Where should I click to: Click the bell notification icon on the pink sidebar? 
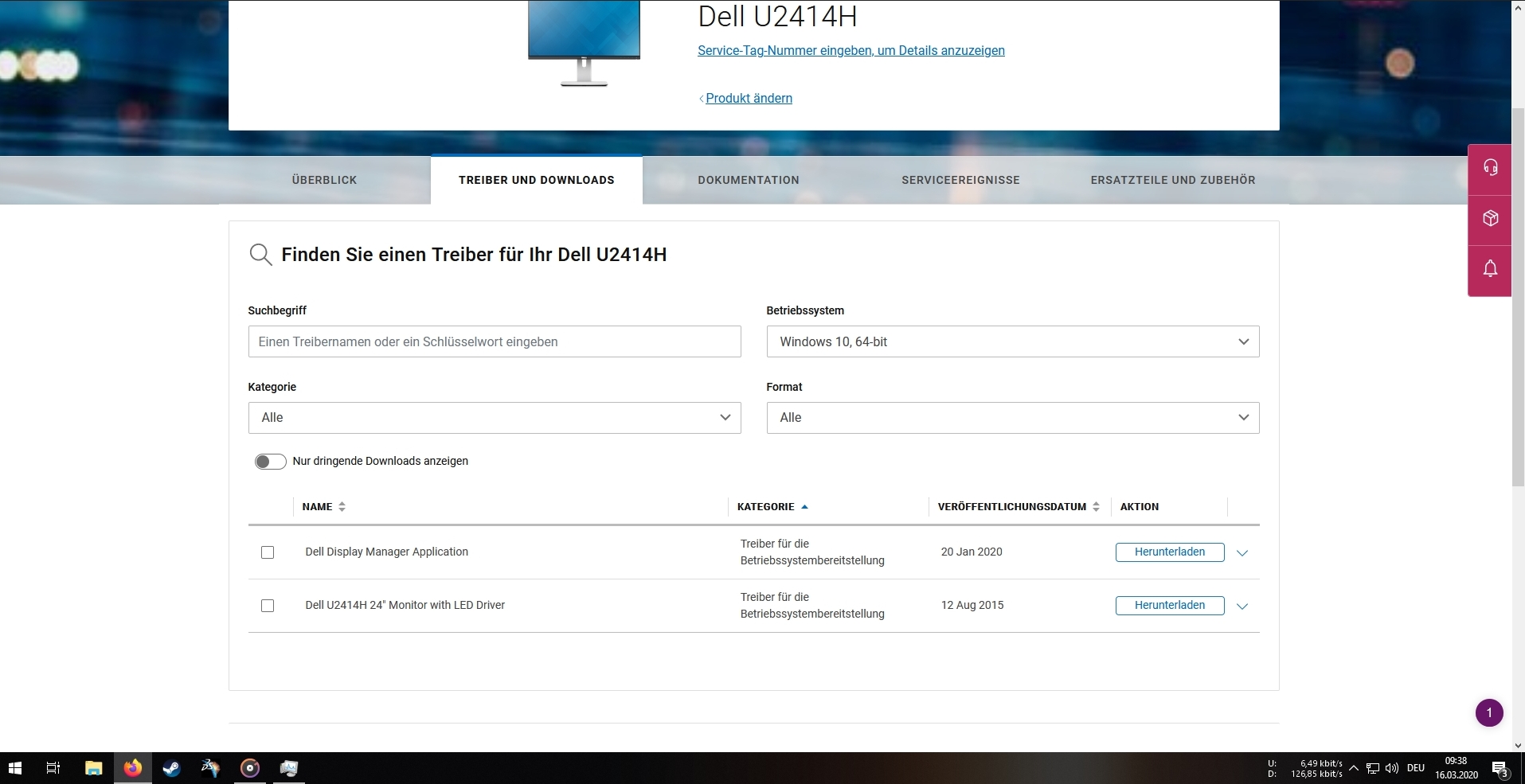click(1490, 268)
